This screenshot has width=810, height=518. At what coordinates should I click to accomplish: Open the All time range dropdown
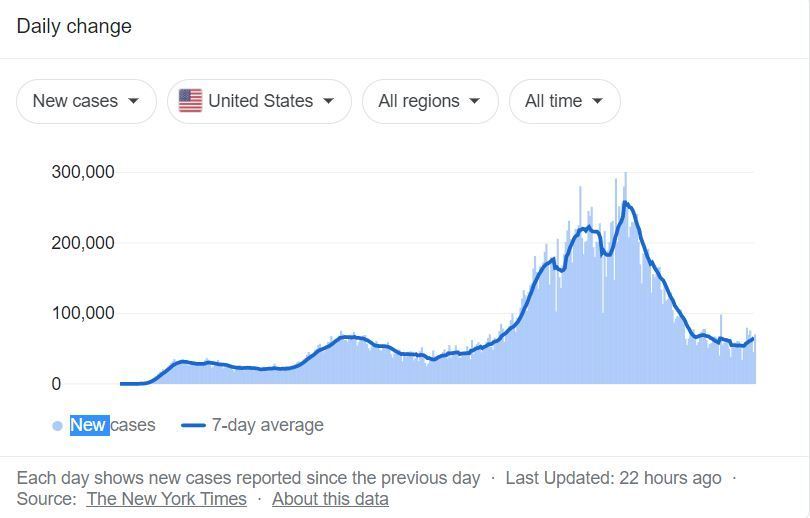[x=565, y=101]
